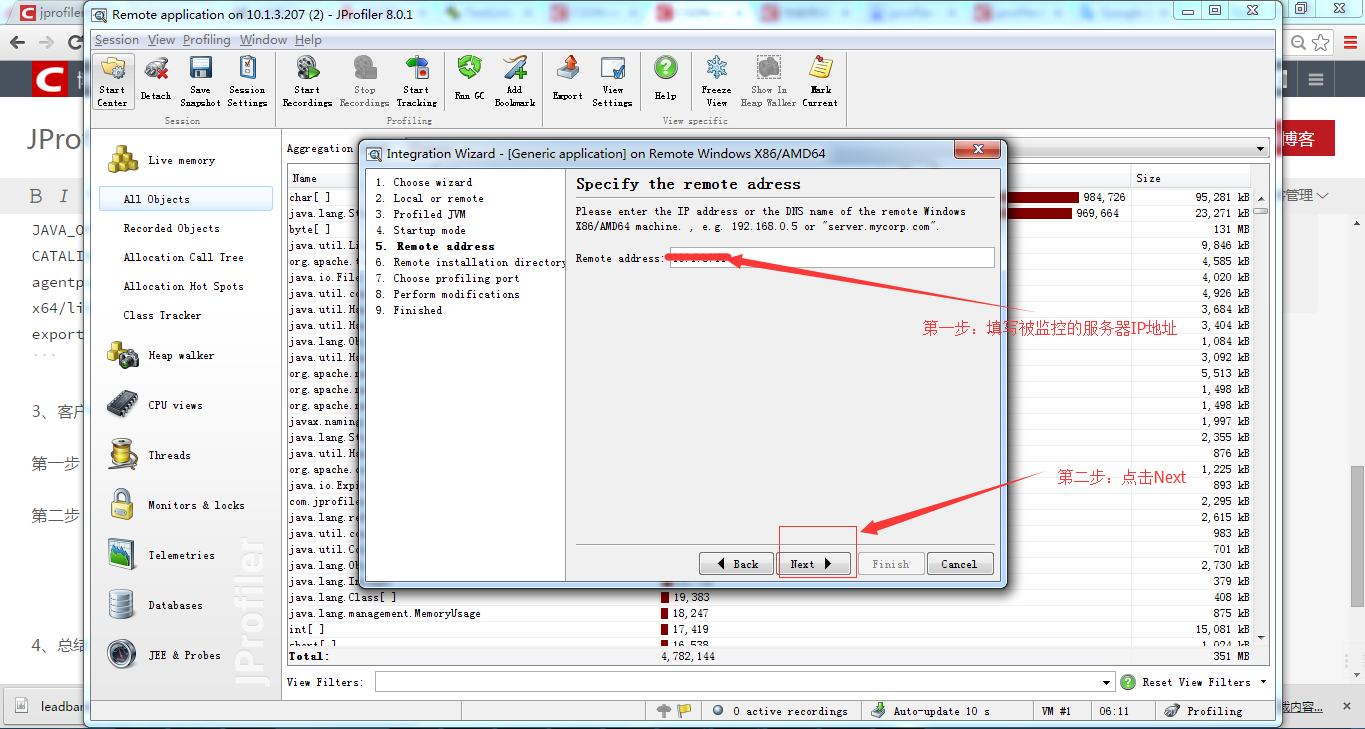
Task: Click the Reset View Filters icon
Action: click(1128, 682)
